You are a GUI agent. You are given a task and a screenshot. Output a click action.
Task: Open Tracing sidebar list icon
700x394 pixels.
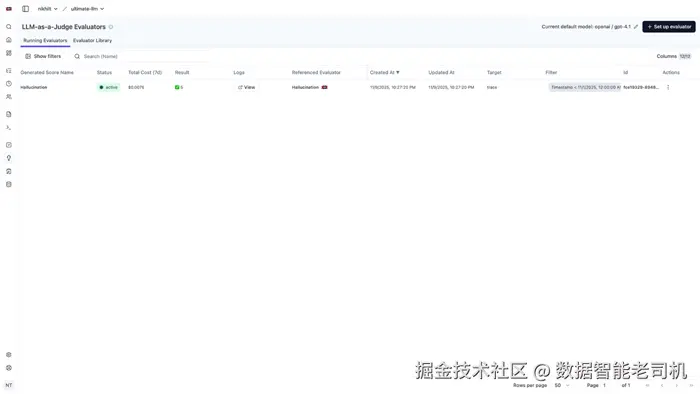point(8,71)
